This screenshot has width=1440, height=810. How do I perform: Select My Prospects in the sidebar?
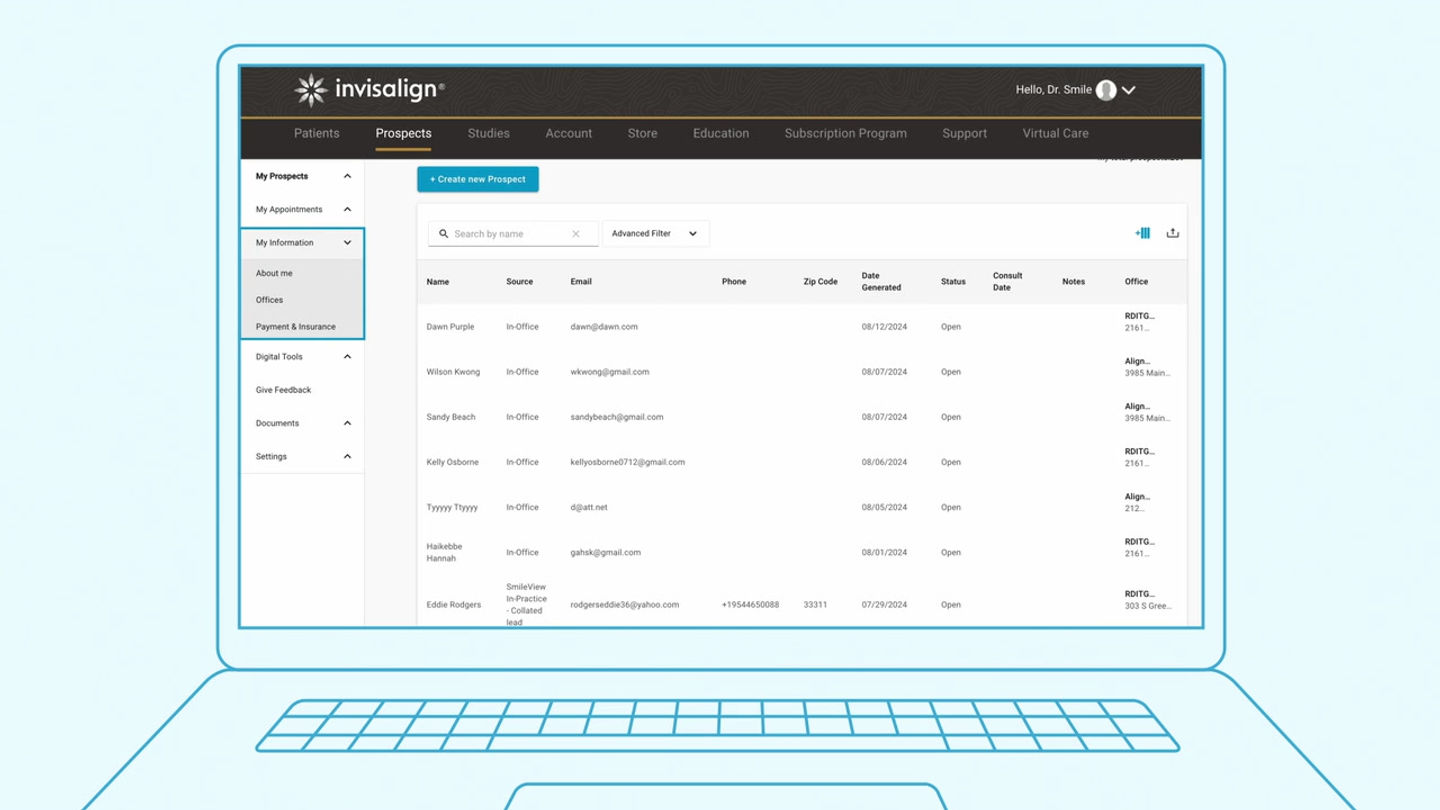tap(282, 176)
